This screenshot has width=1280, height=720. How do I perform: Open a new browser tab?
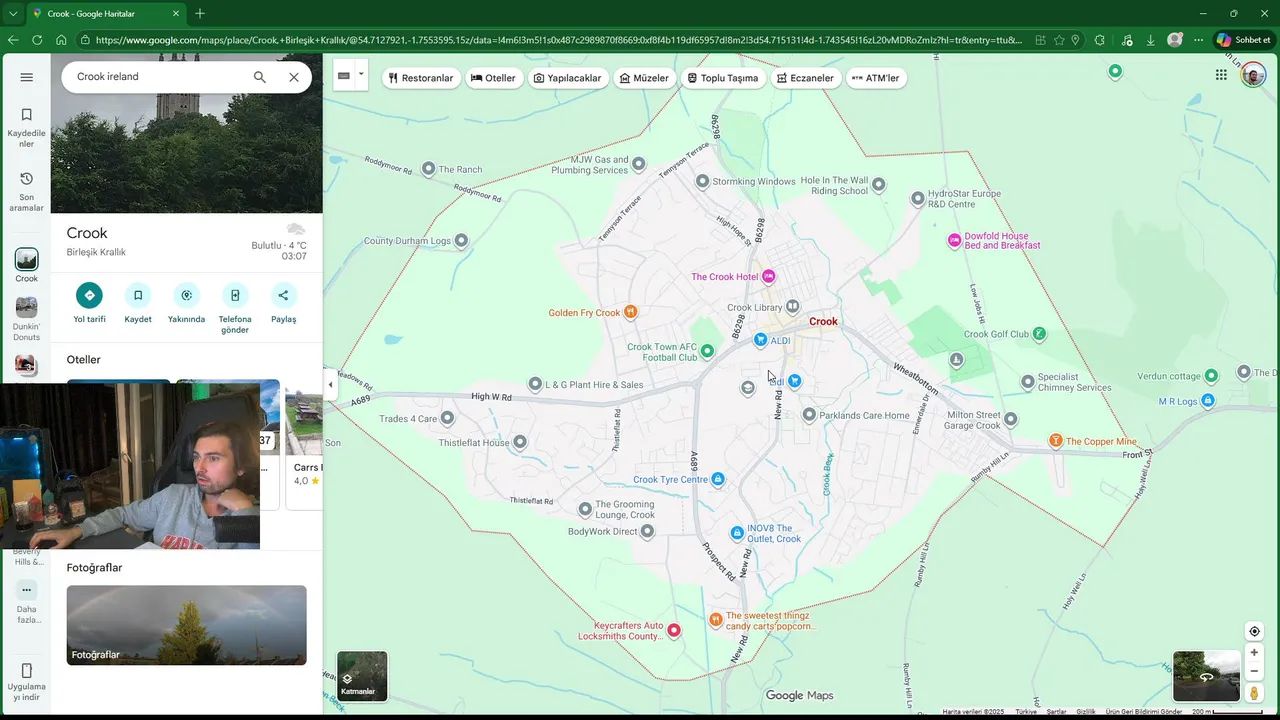pyautogui.click(x=200, y=13)
